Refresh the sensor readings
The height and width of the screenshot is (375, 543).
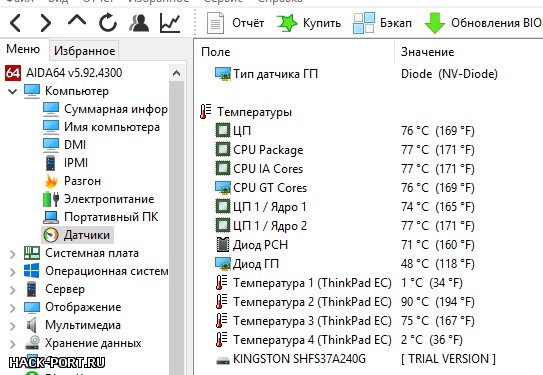(x=108, y=23)
